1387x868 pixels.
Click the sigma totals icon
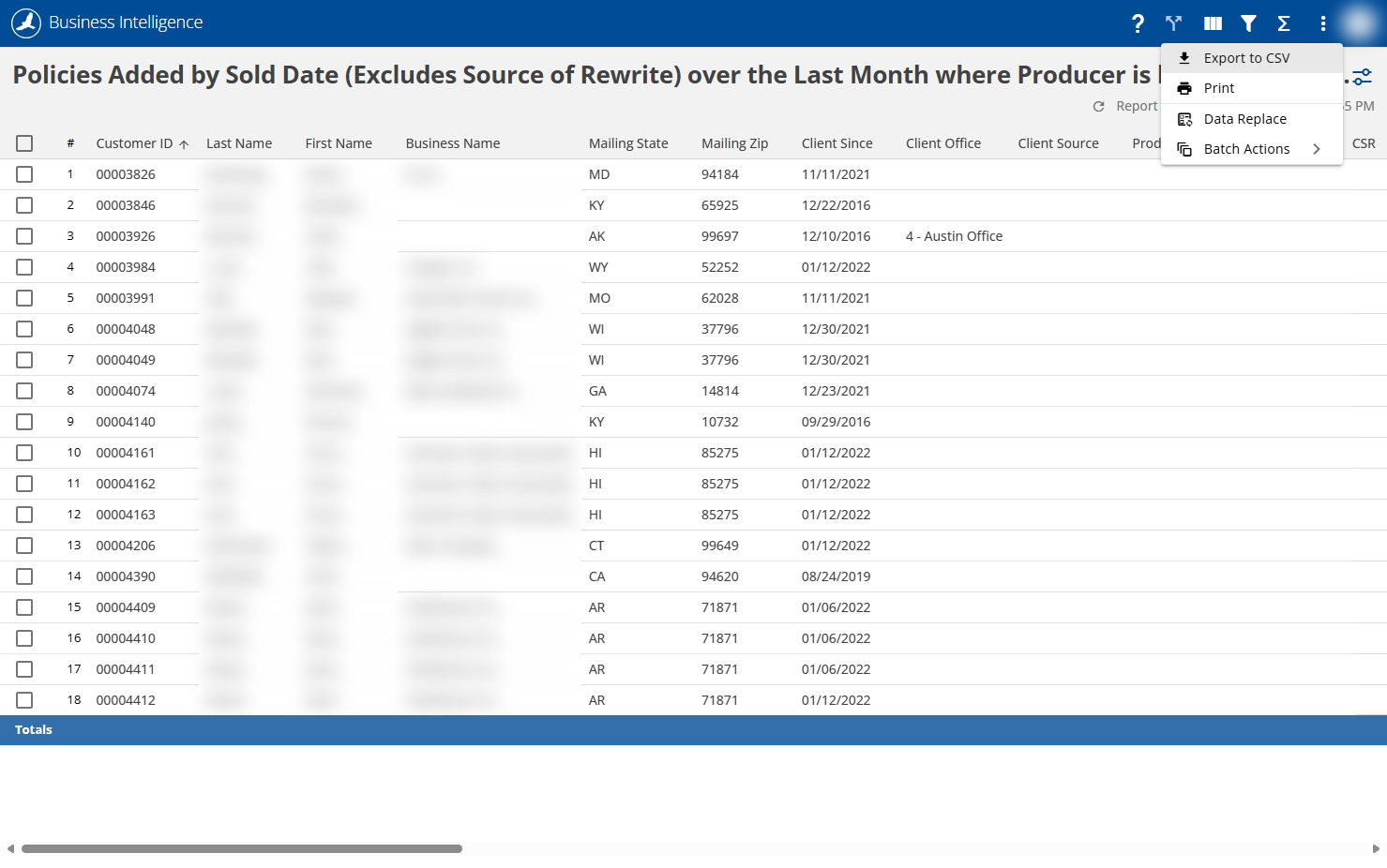(1284, 23)
